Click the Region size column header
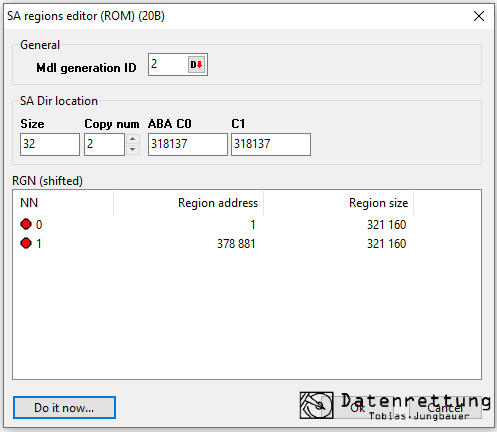 pos(339,203)
